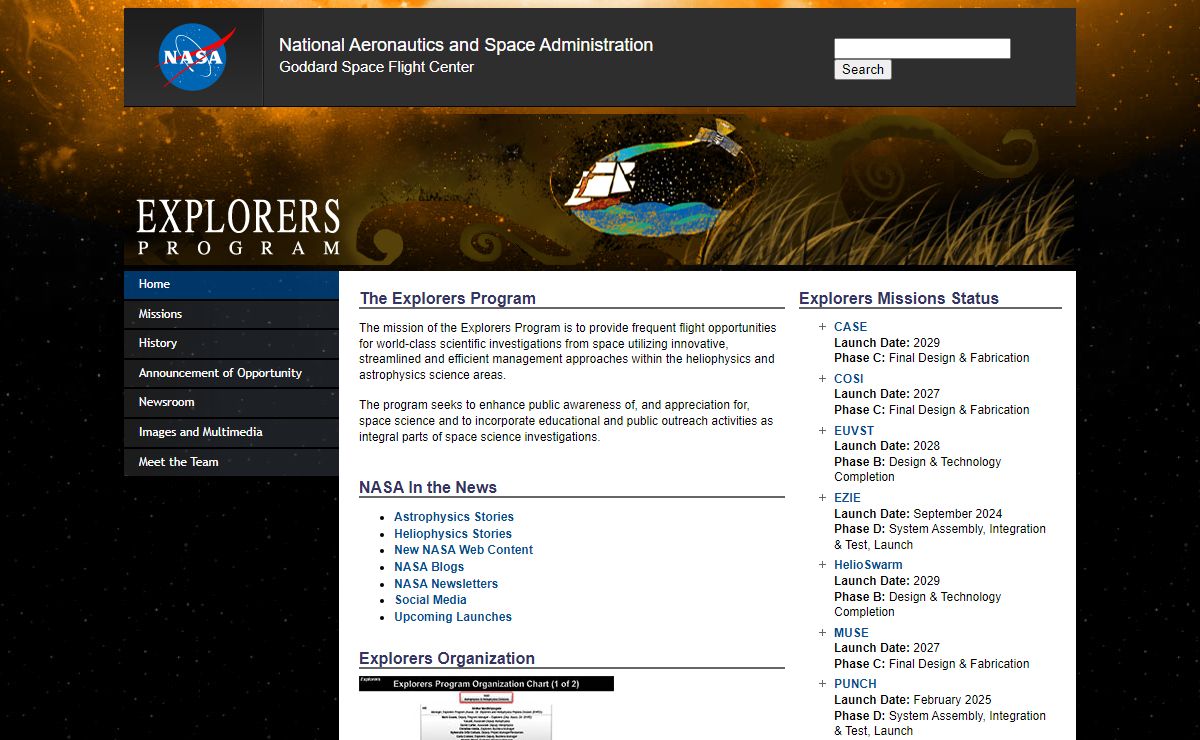
Task: Open the EUVST mission link
Action: 854,431
